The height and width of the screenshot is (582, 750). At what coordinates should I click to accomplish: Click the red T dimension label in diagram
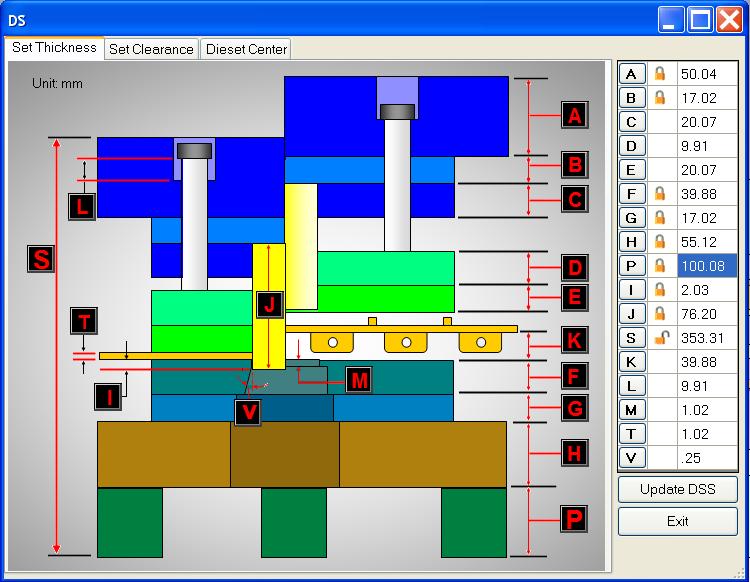click(85, 321)
